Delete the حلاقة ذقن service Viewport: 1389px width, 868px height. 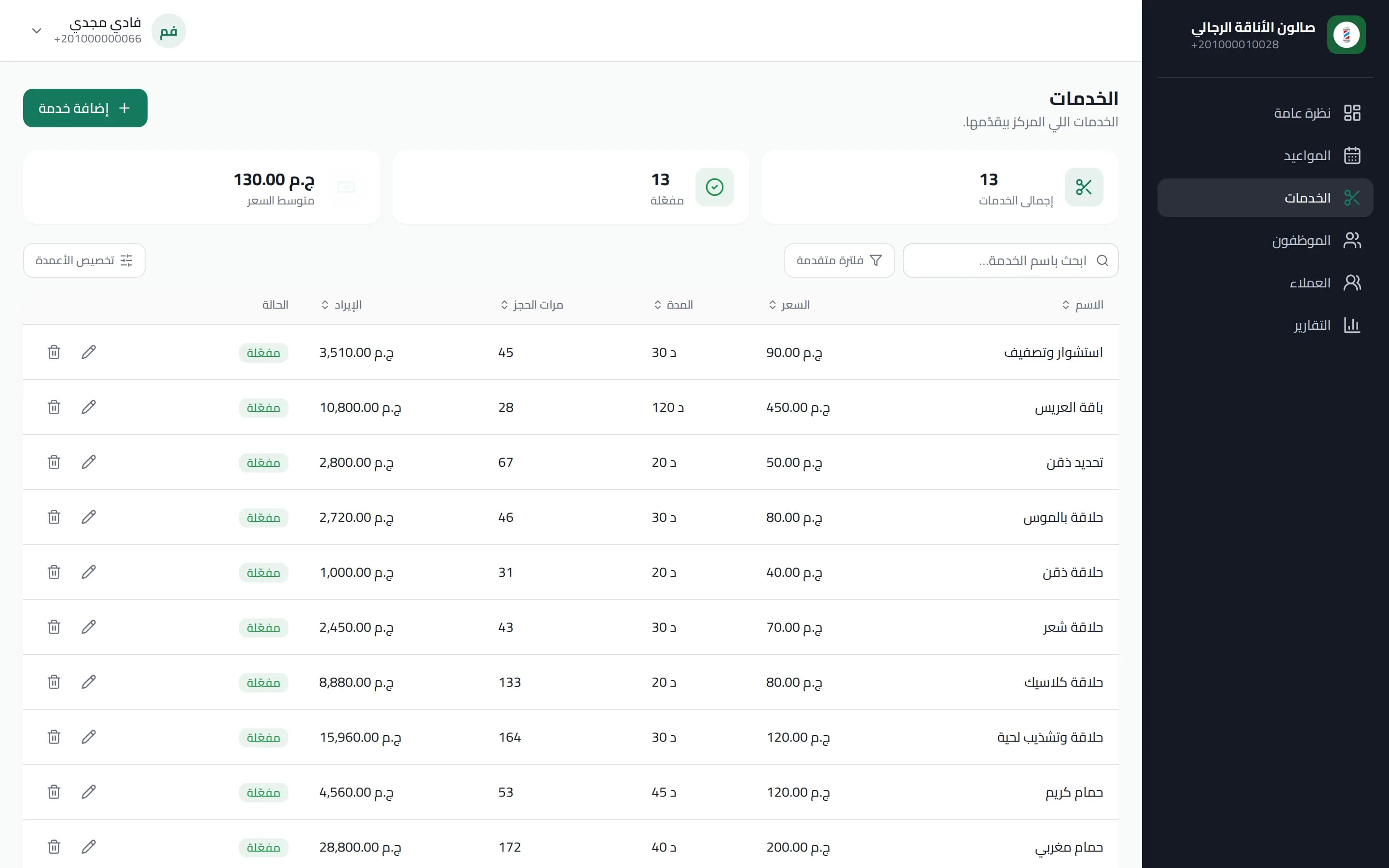click(x=54, y=572)
